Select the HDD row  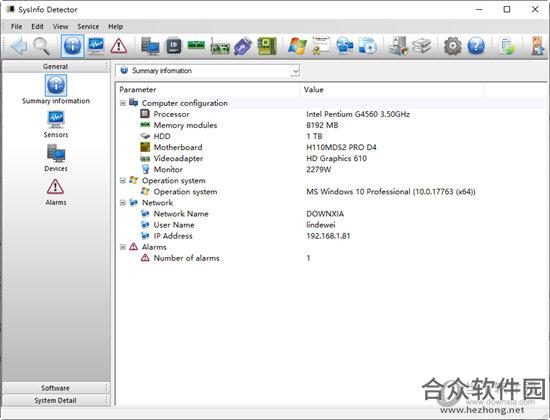click(x=332, y=136)
